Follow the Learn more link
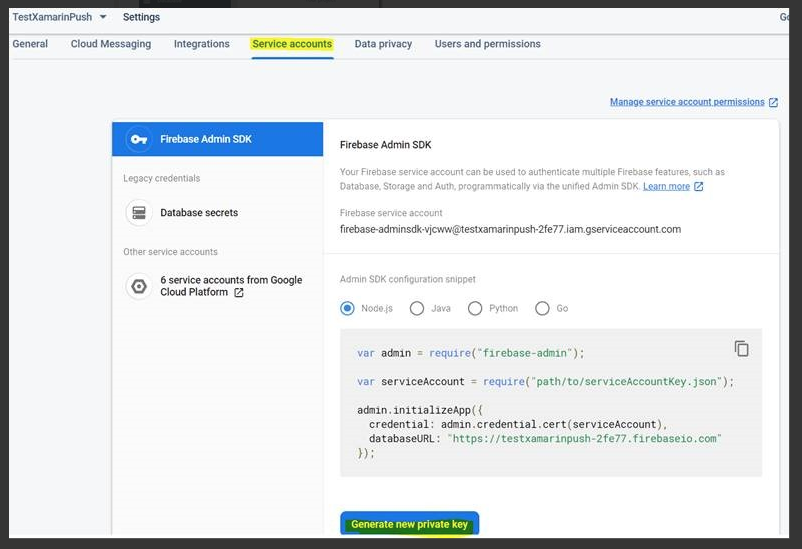802x549 pixels. [x=666, y=186]
